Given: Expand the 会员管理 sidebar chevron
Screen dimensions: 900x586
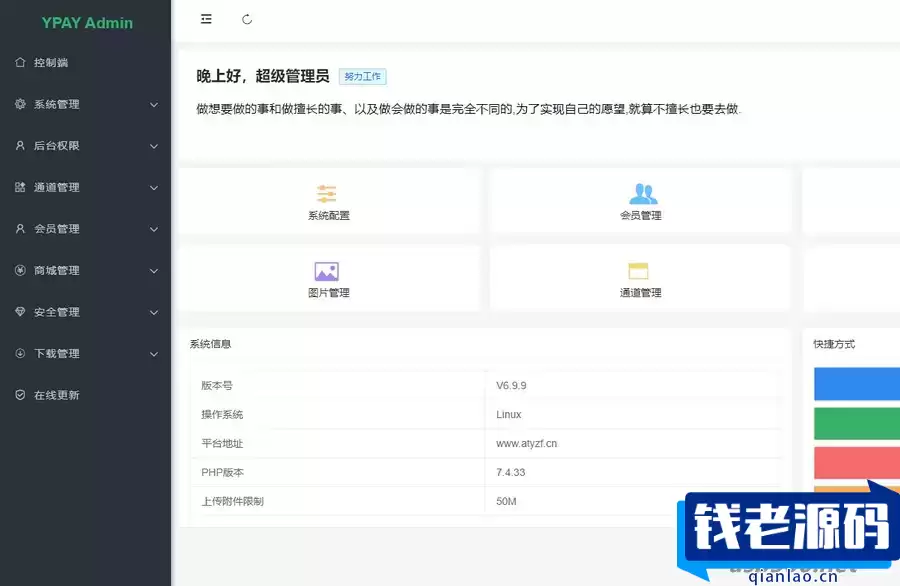Looking at the screenshot, I should point(154,230).
